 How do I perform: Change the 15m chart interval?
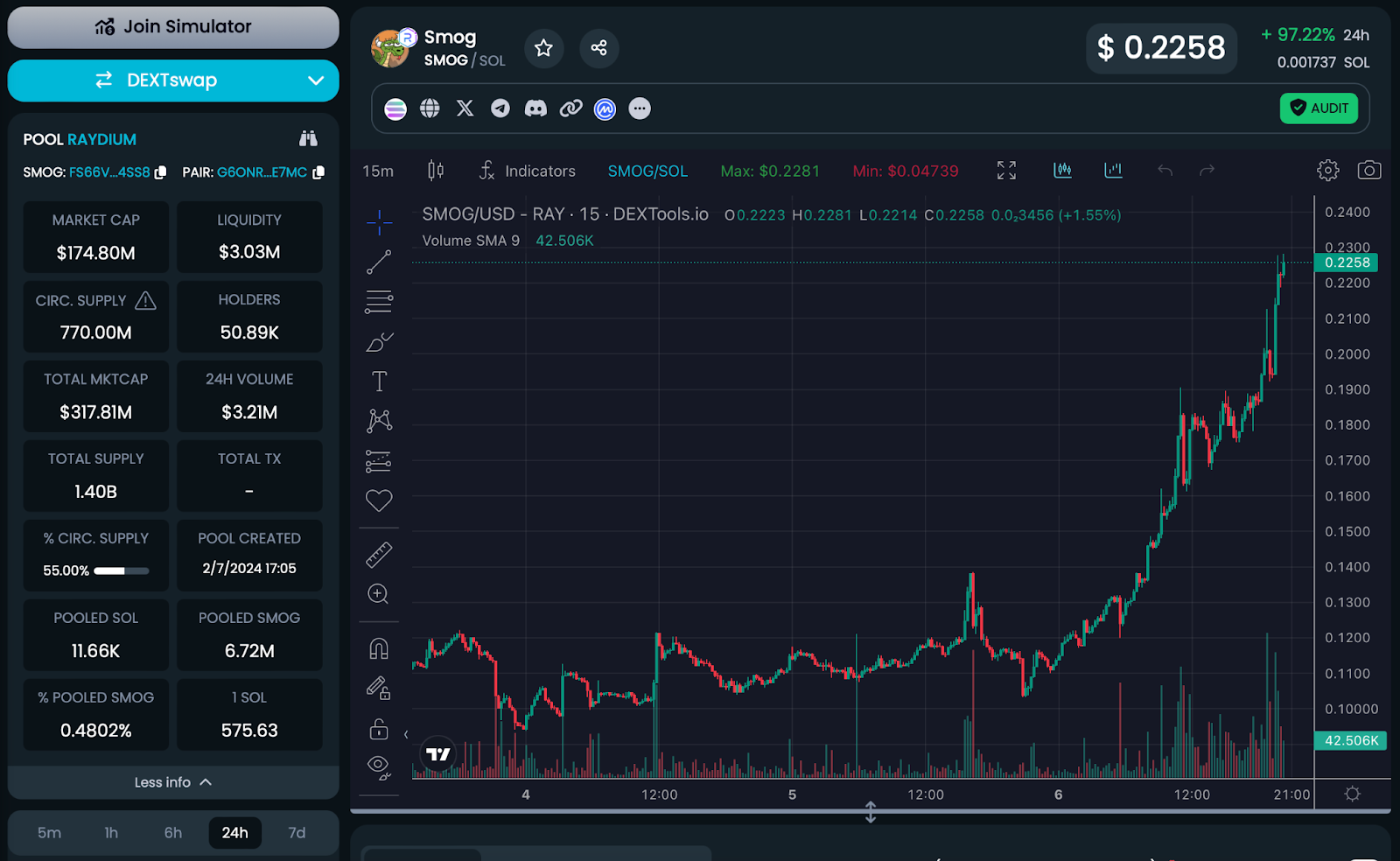[x=378, y=171]
